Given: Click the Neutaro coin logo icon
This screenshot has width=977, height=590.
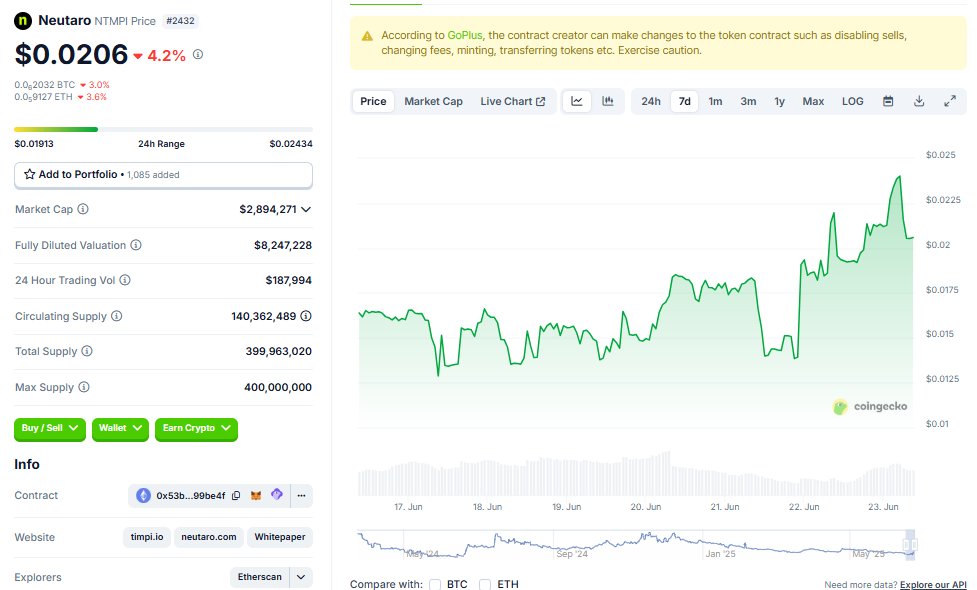Looking at the screenshot, I should (x=23, y=21).
